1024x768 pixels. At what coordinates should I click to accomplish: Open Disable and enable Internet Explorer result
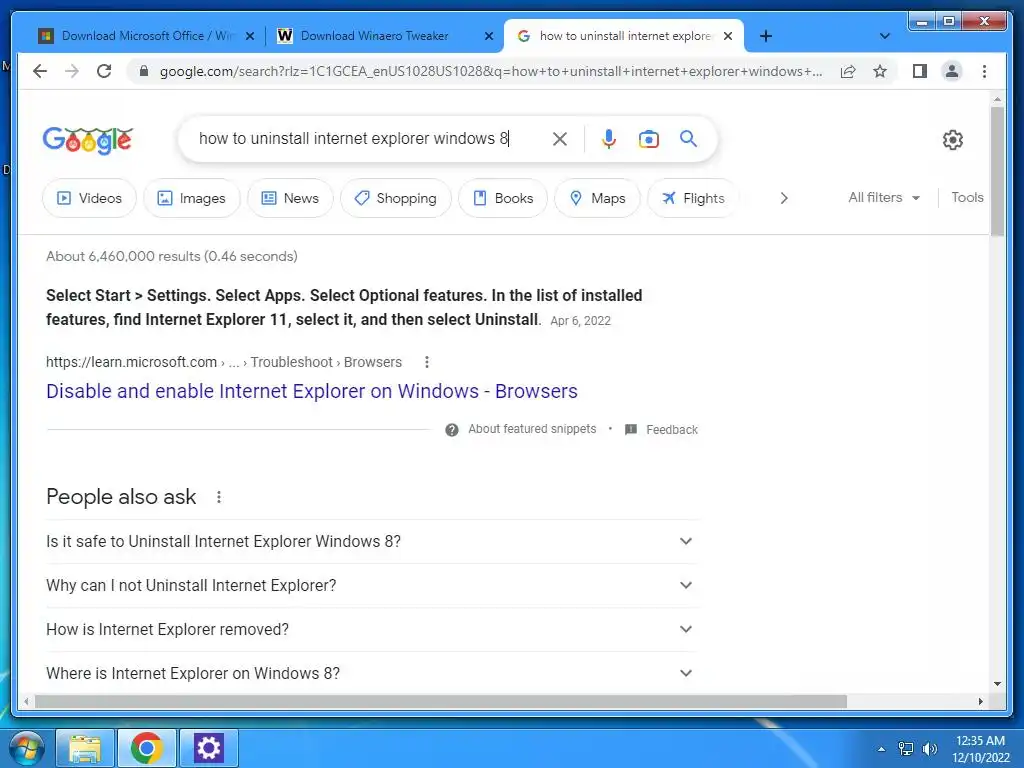pos(312,391)
